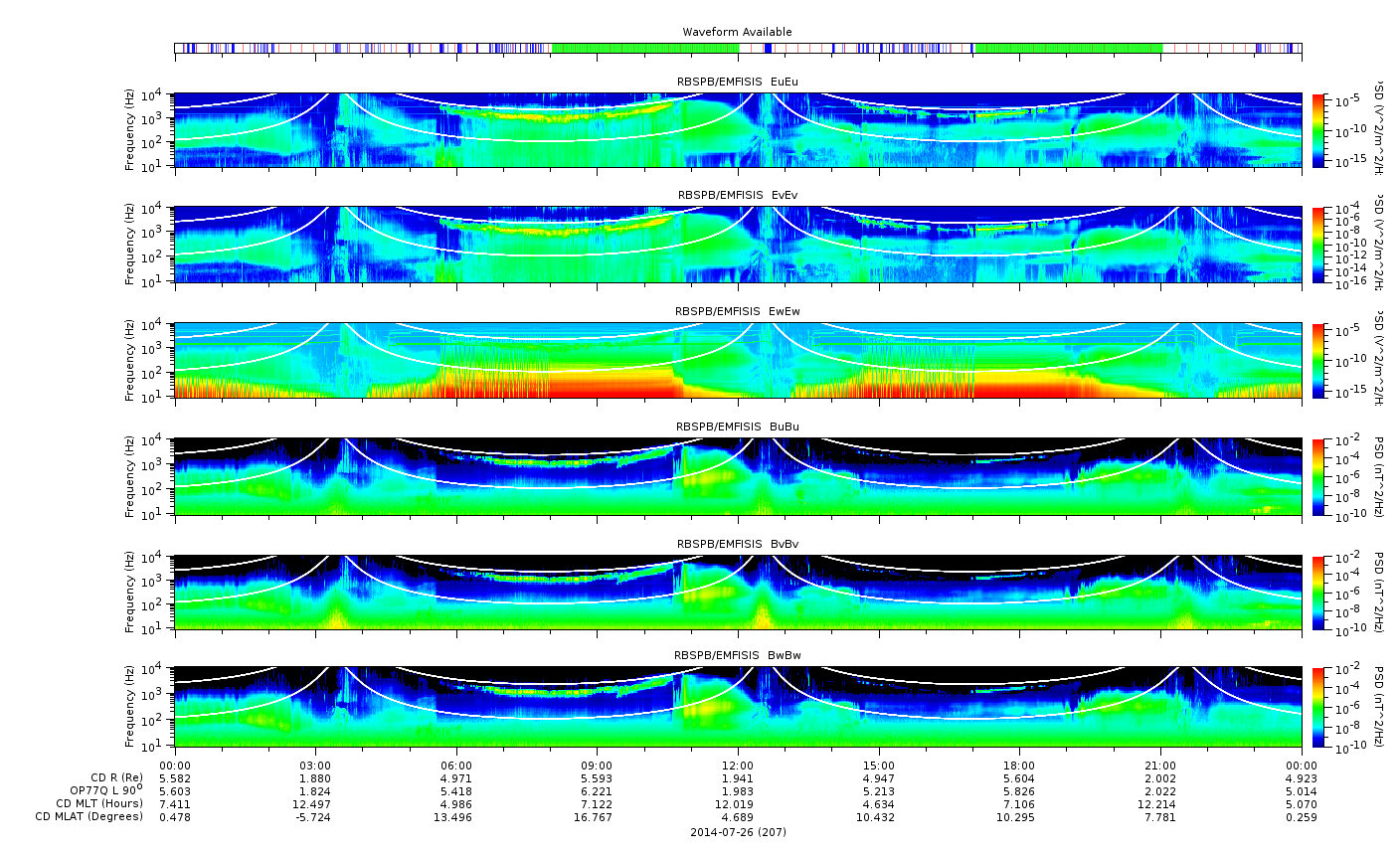Select the RBSPB/EMFISIS EvEv panel title
The width and height of the screenshot is (1400, 854).
(737, 195)
